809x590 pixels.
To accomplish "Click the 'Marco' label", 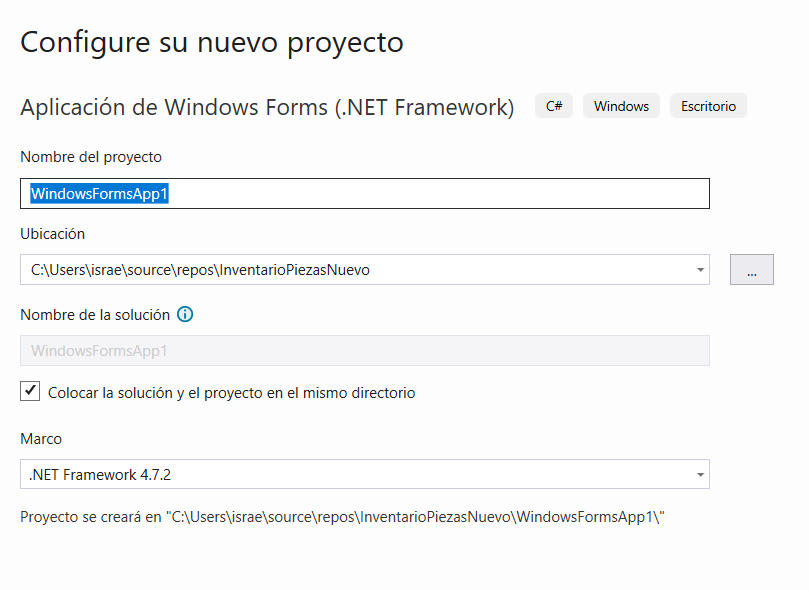I will click(41, 439).
